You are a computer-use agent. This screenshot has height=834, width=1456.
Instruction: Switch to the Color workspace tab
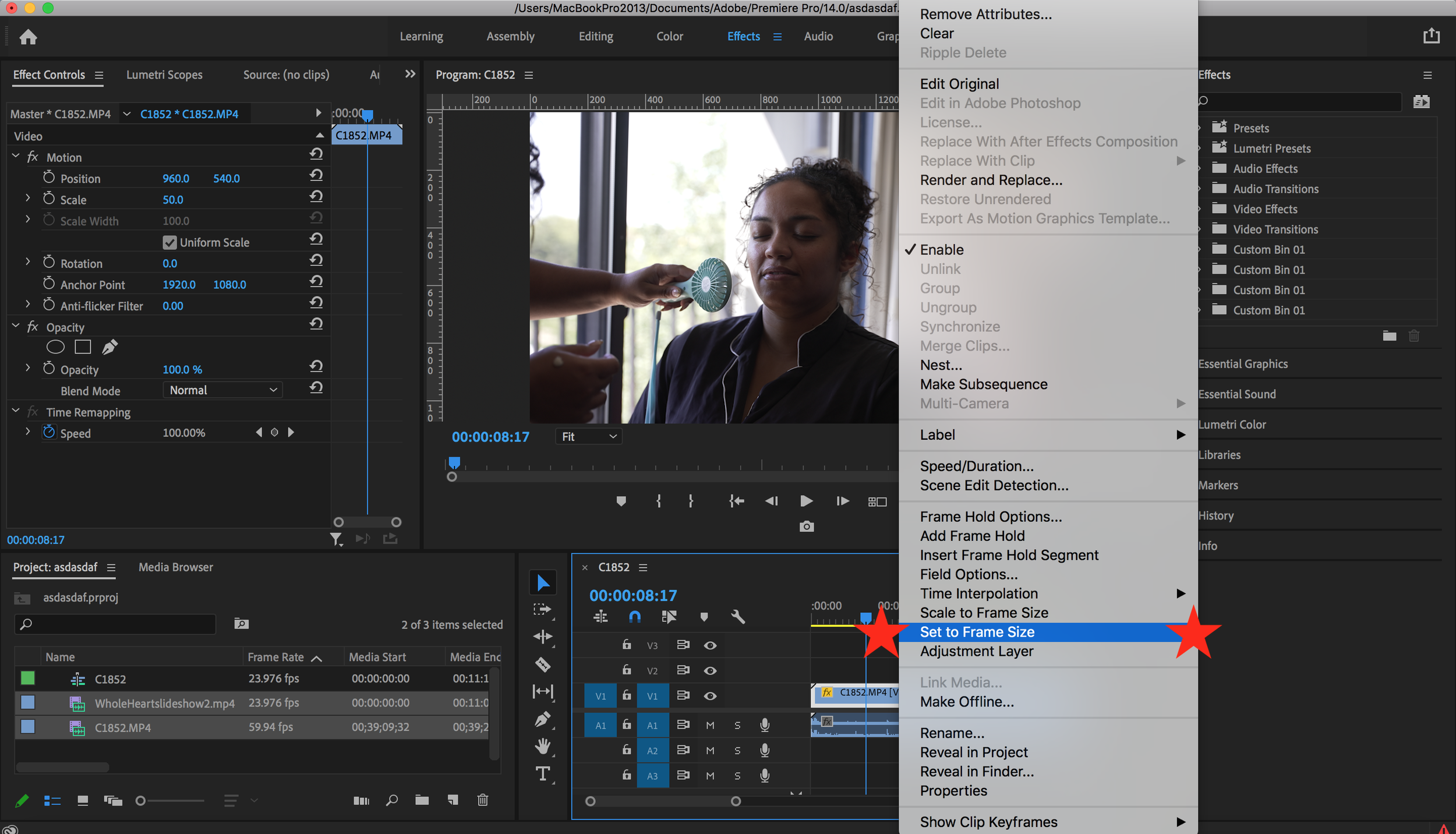[670, 36]
